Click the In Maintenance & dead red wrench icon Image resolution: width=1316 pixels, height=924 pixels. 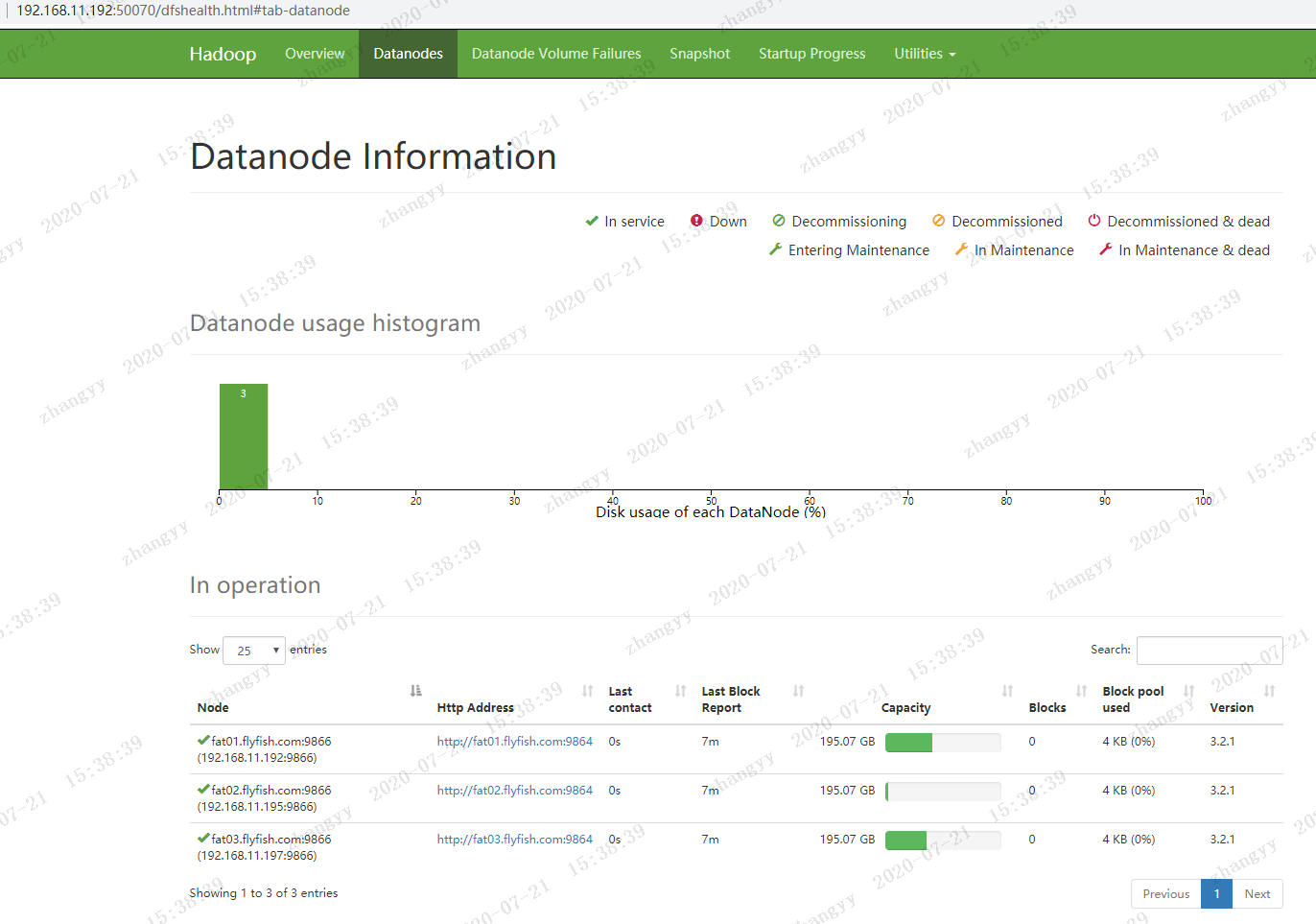[1106, 249]
